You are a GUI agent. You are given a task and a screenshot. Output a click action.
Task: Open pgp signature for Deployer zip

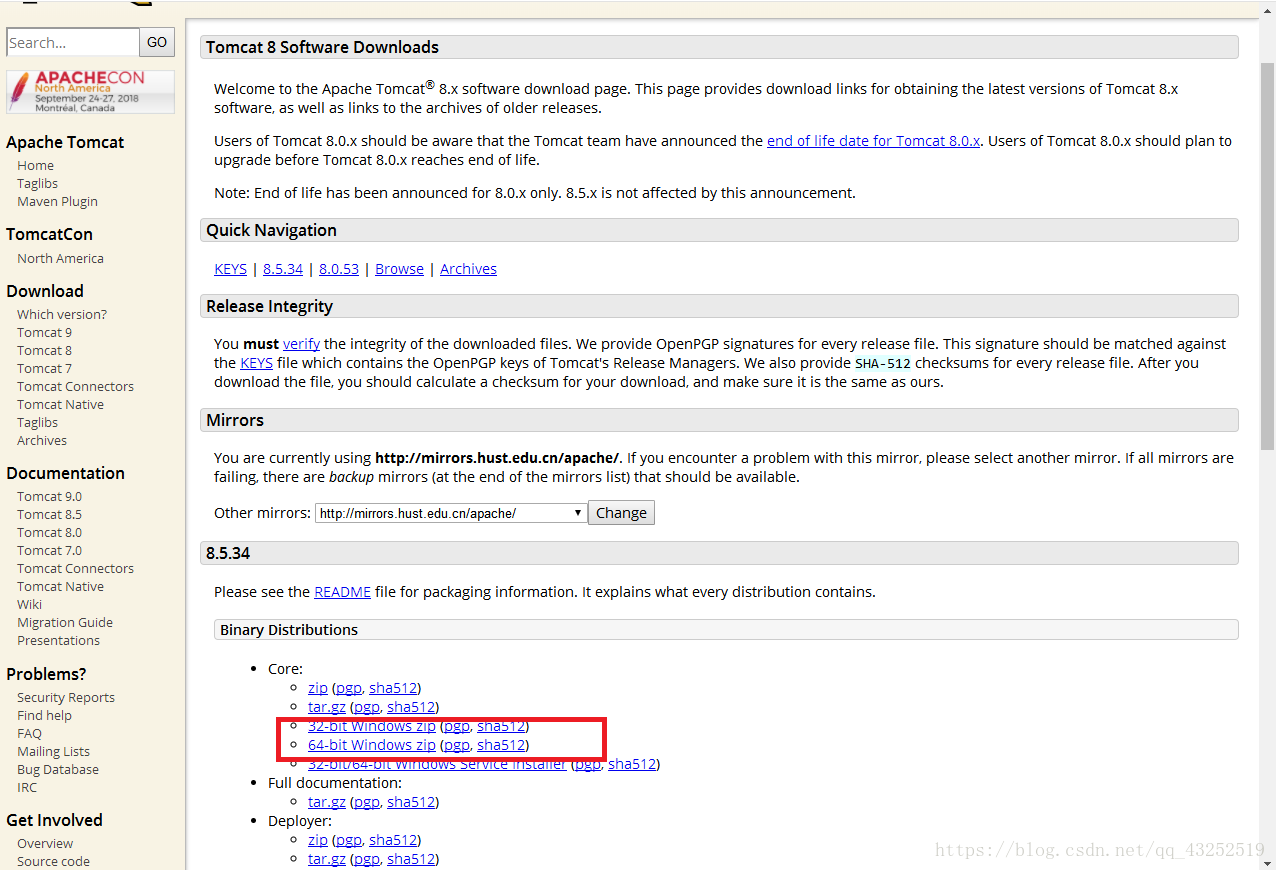(348, 840)
